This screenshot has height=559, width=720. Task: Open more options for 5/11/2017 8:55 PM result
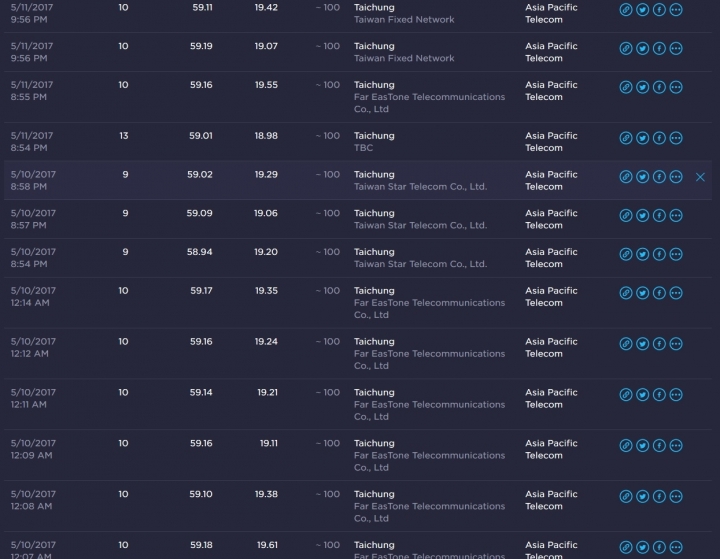[676, 87]
